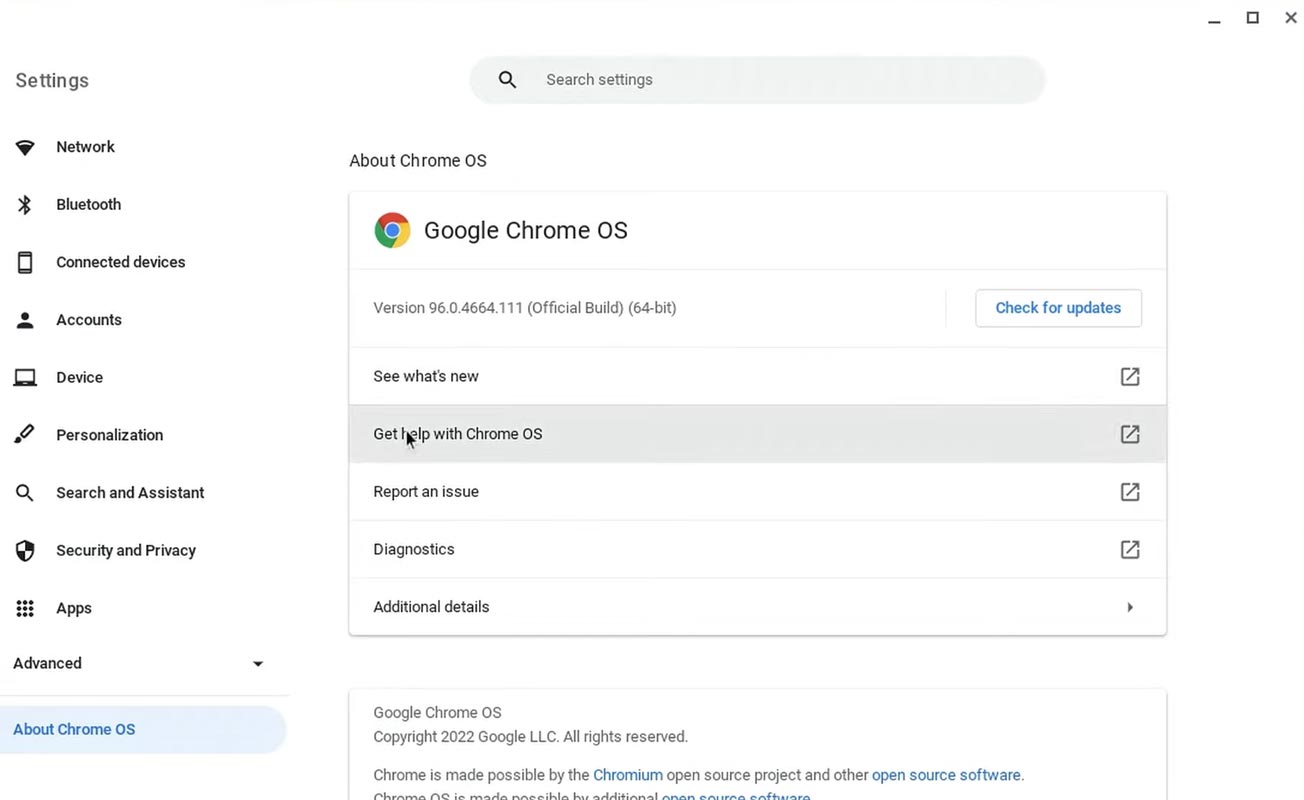The image size is (1304, 800).
Task: Go to Personalization settings
Action: pyautogui.click(x=109, y=435)
